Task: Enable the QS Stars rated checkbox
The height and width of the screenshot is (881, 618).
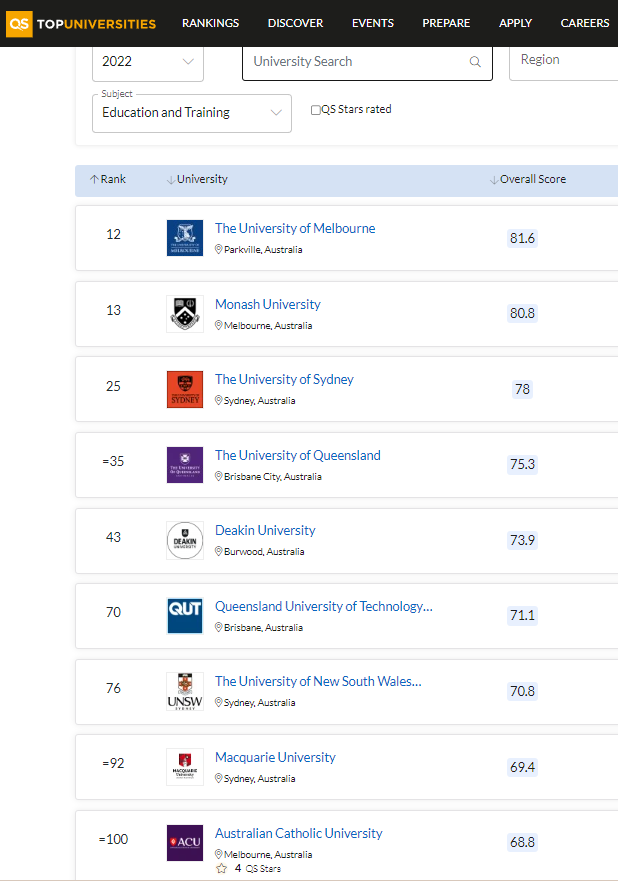Action: coord(316,110)
